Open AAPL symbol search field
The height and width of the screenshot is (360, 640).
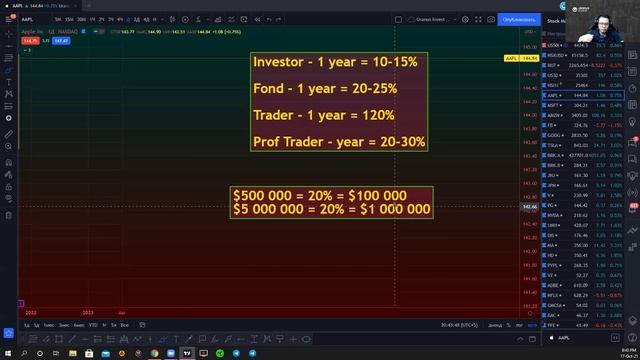tap(27, 20)
